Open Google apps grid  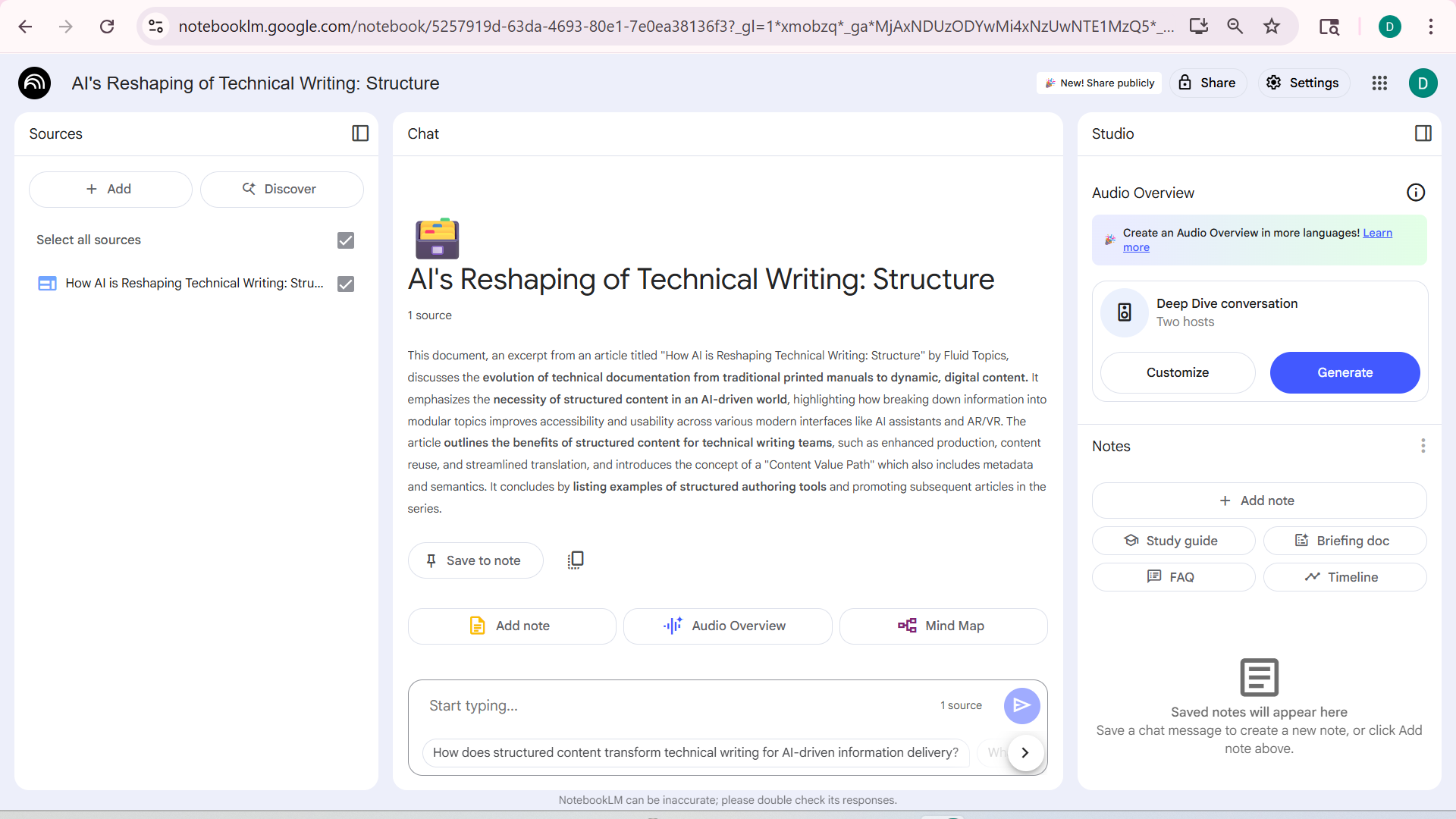[x=1379, y=83]
